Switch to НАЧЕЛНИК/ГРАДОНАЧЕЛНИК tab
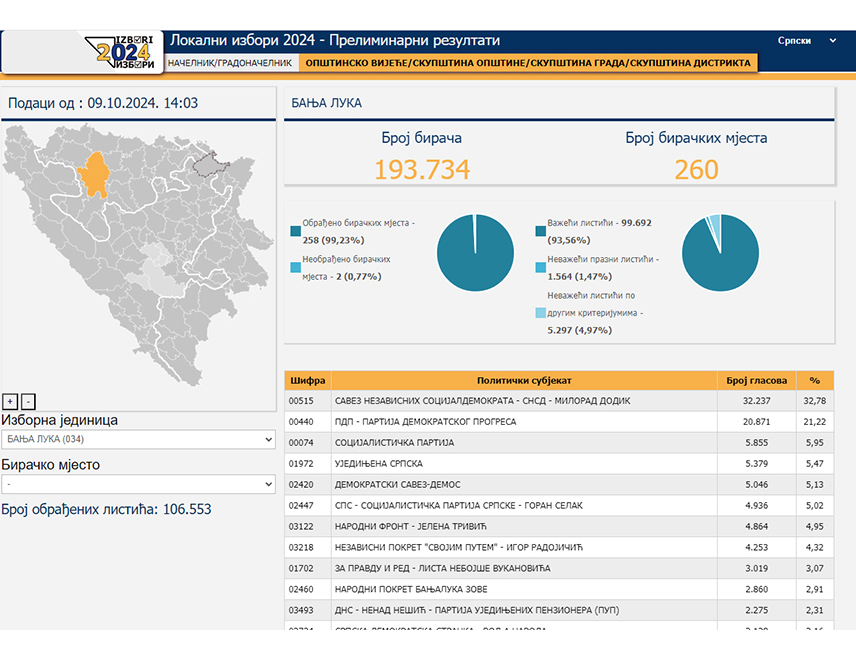Image resolution: width=856 pixels, height=658 pixels. [x=229, y=63]
